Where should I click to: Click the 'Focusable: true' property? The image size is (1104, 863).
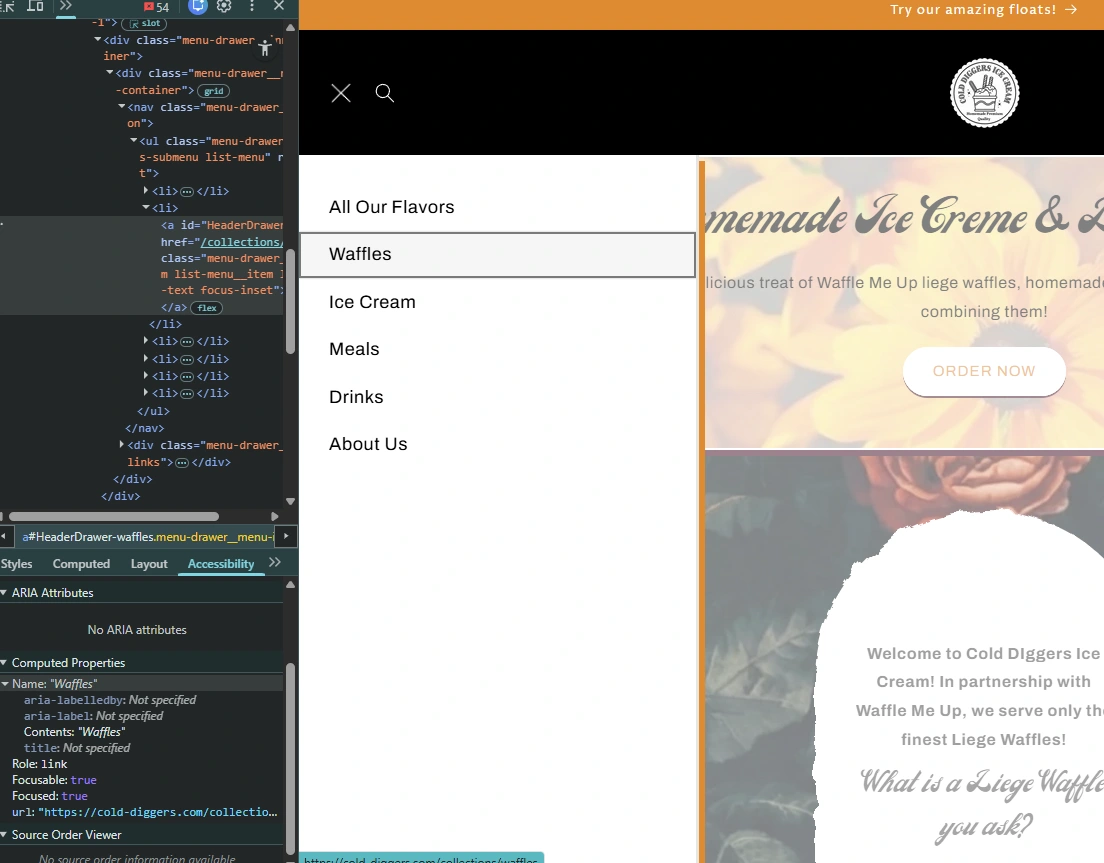coord(54,780)
